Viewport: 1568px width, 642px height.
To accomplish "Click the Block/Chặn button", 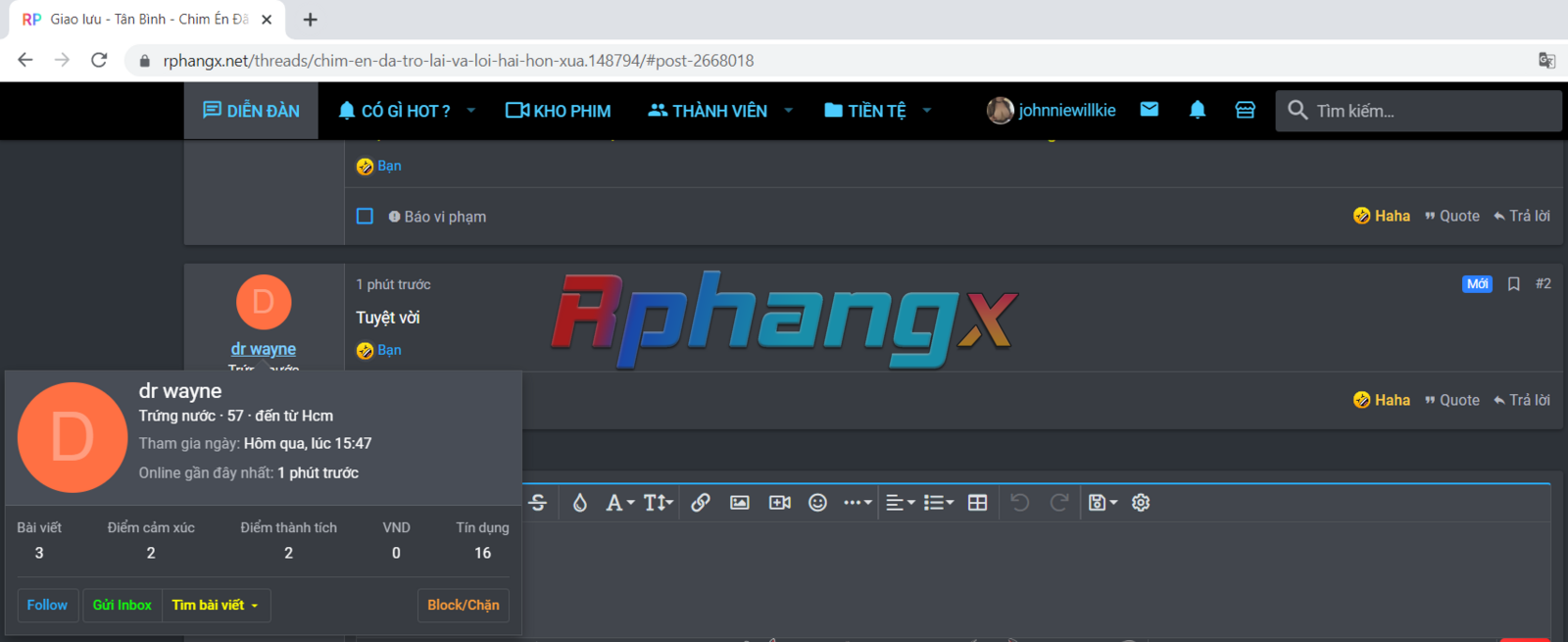I will point(464,605).
